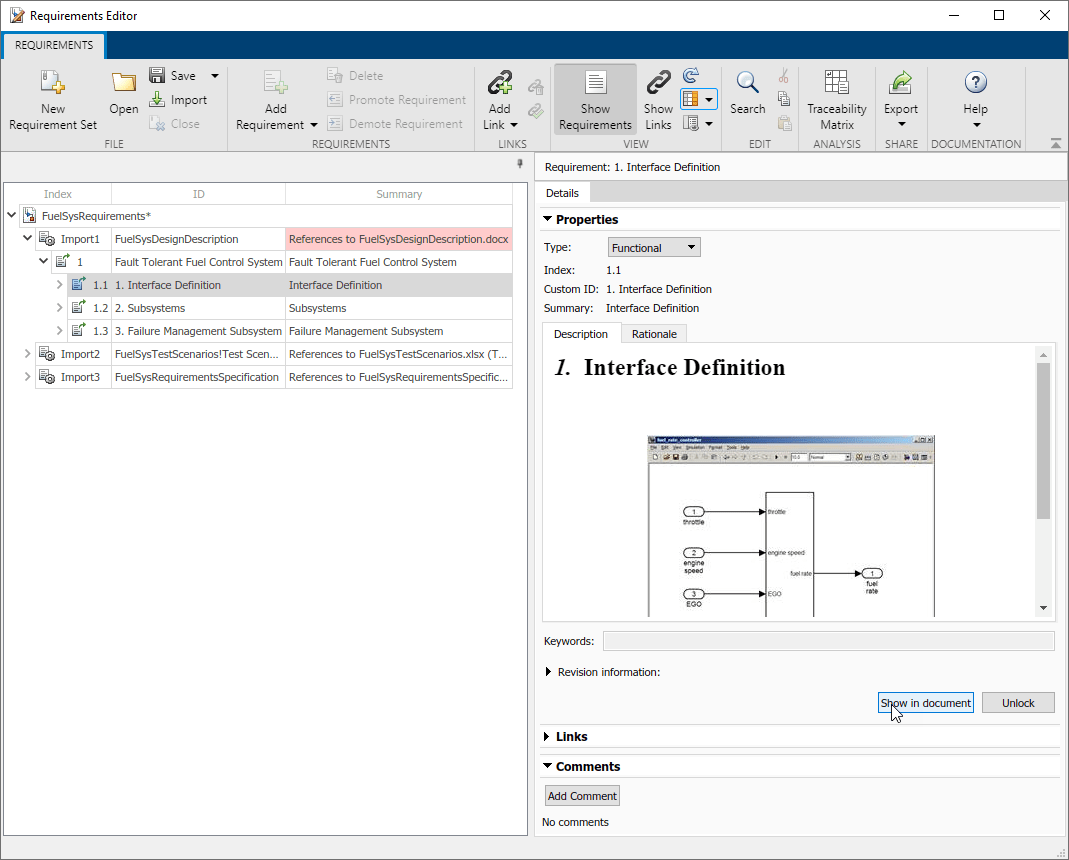1069x860 pixels.
Task: Click the Search magnifier icon
Action: (x=747, y=83)
